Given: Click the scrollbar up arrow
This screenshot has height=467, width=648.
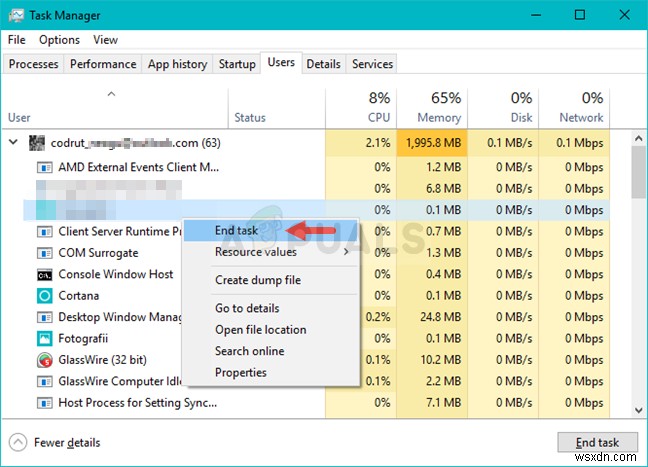Looking at the screenshot, I should 638,138.
